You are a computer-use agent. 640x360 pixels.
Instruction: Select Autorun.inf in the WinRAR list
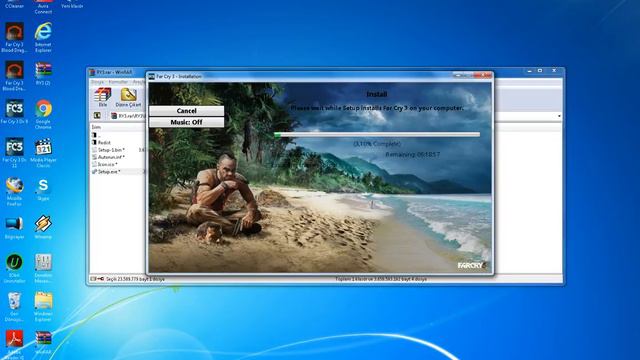pos(117,157)
